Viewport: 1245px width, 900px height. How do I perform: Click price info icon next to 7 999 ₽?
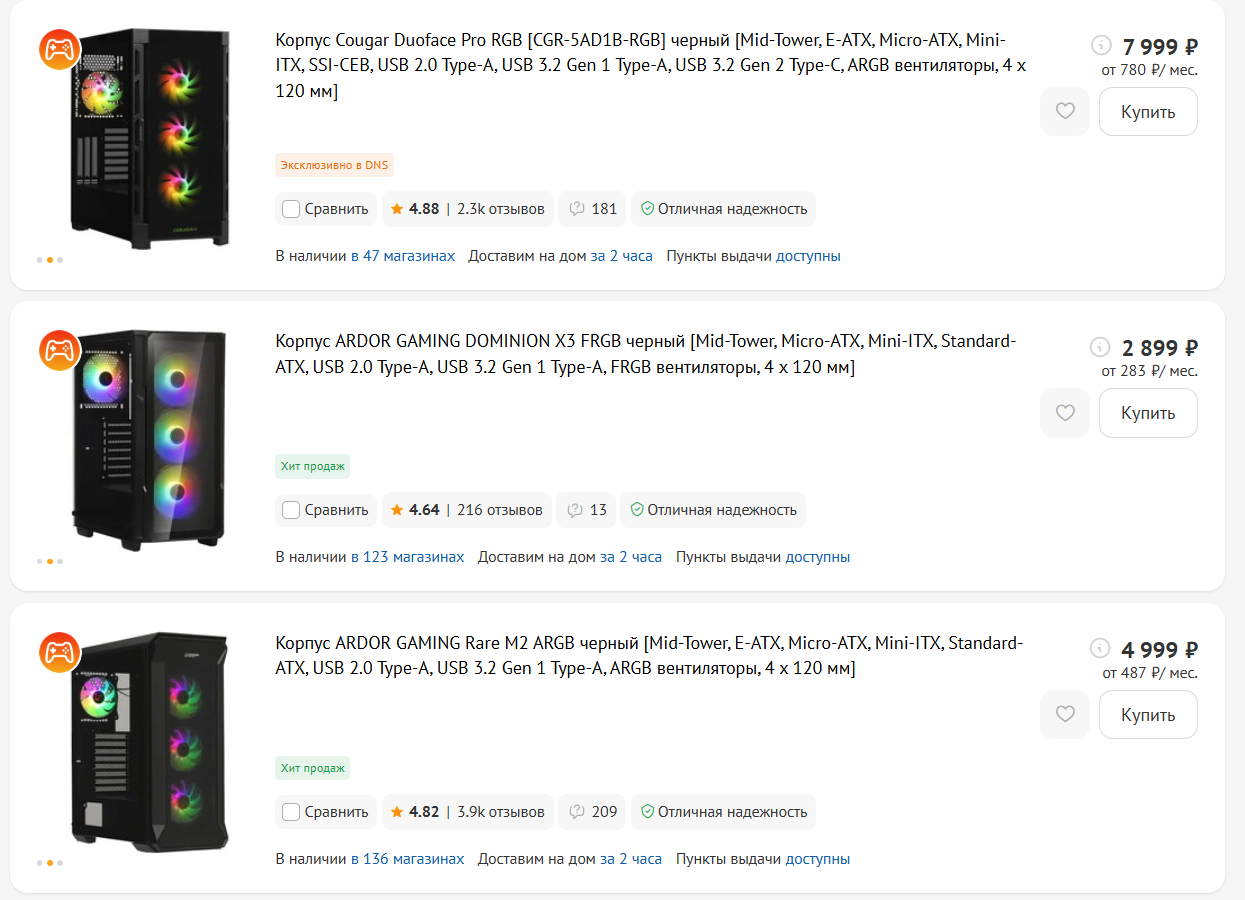click(1100, 45)
